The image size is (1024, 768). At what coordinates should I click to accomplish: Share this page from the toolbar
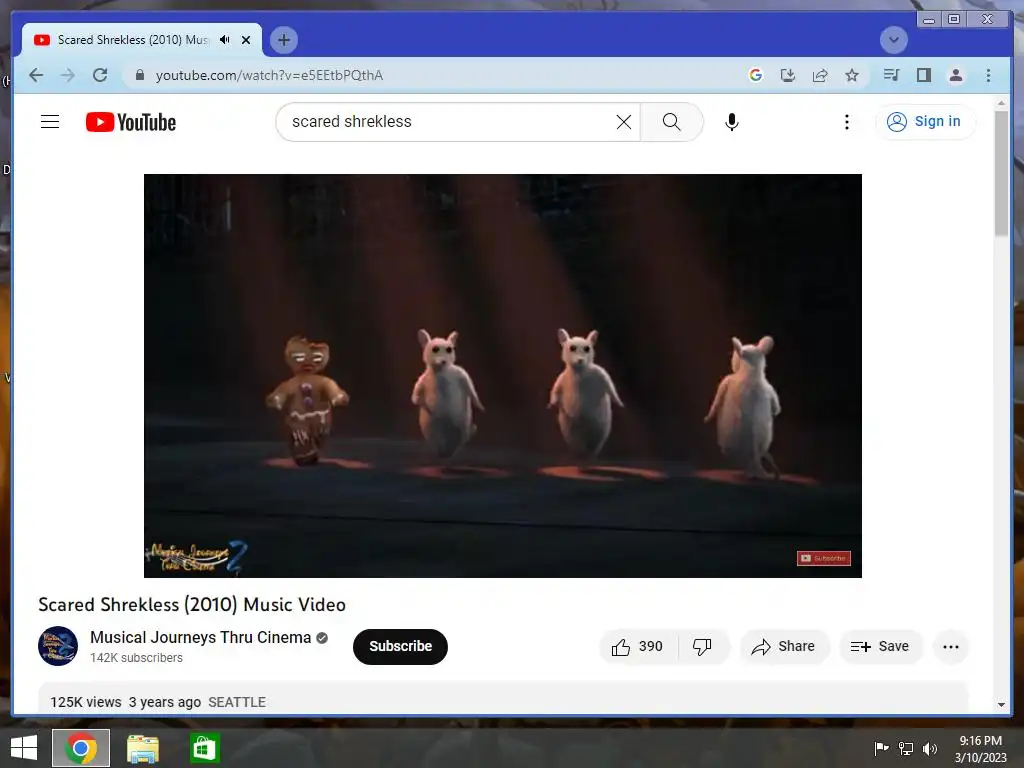[x=820, y=75]
